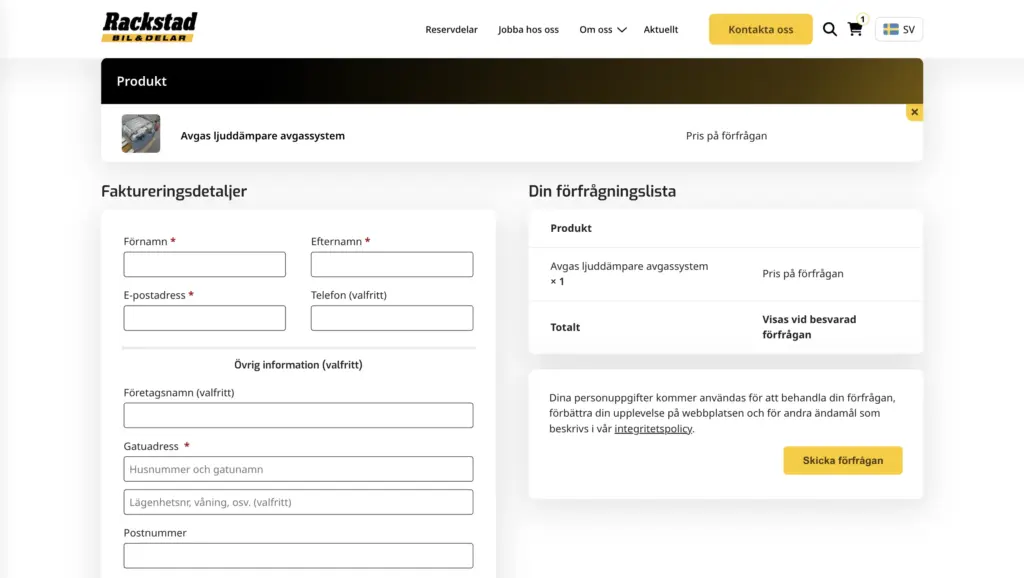
Task: Click the Rackstad Bil & Delar logo
Action: click(x=148, y=26)
